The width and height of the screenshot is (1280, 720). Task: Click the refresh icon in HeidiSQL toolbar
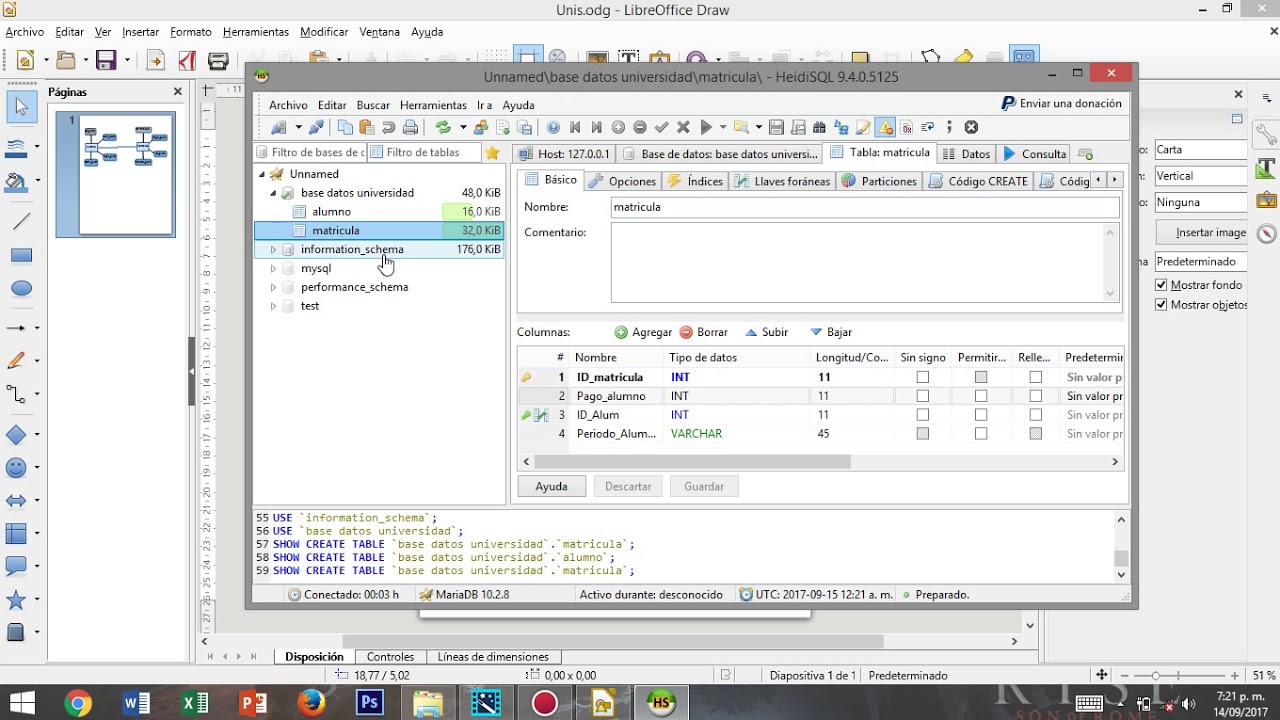(443, 127)
